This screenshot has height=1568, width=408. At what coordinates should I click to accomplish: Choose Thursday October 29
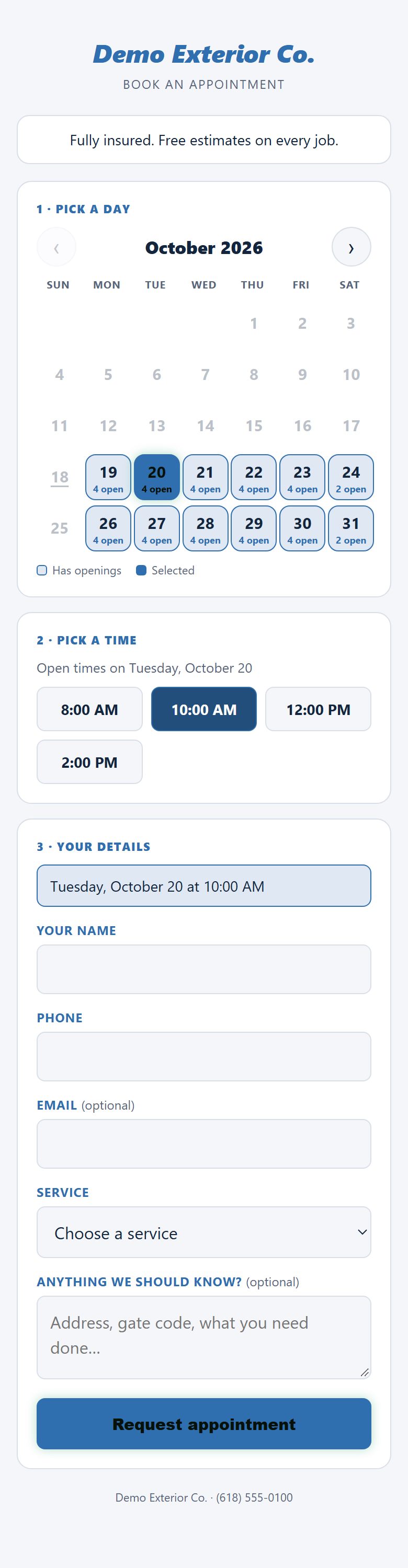click(254, 528)
